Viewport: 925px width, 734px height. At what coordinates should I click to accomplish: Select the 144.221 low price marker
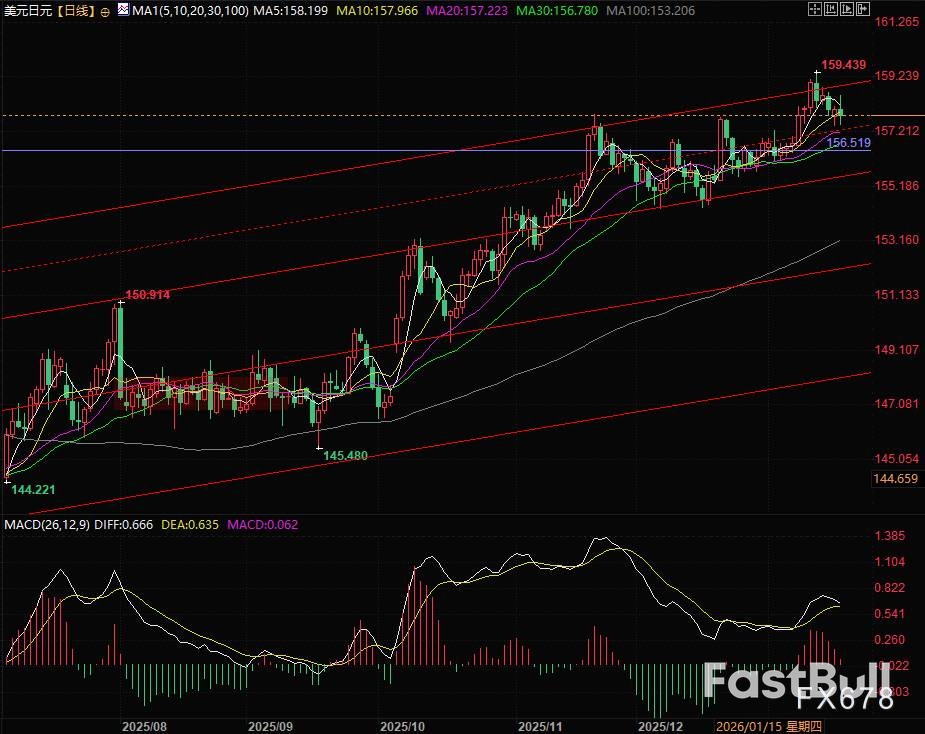pyautogui.click(x=32, y=489)
